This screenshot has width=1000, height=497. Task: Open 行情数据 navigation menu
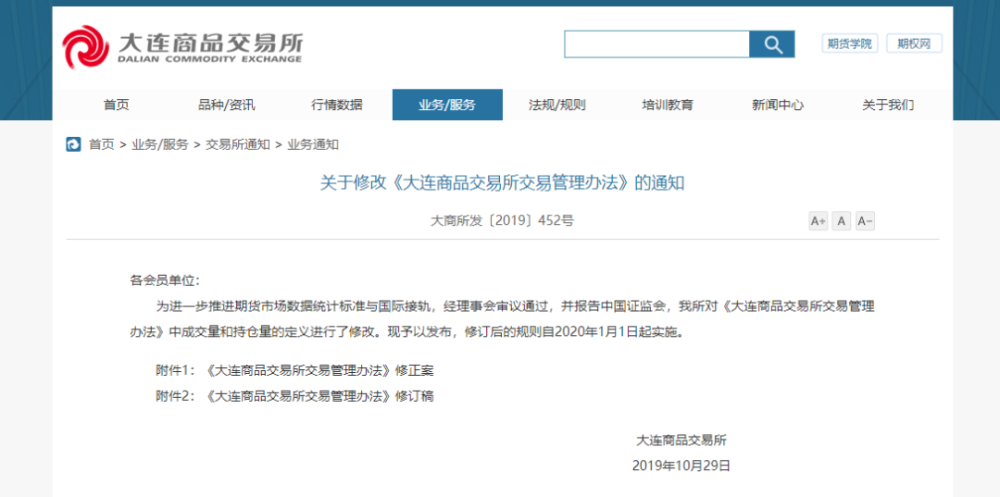[337, 105]
